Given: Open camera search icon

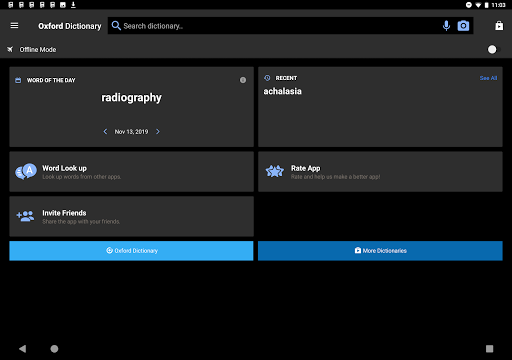Looking at the screenshot, I should pos(463,26).
